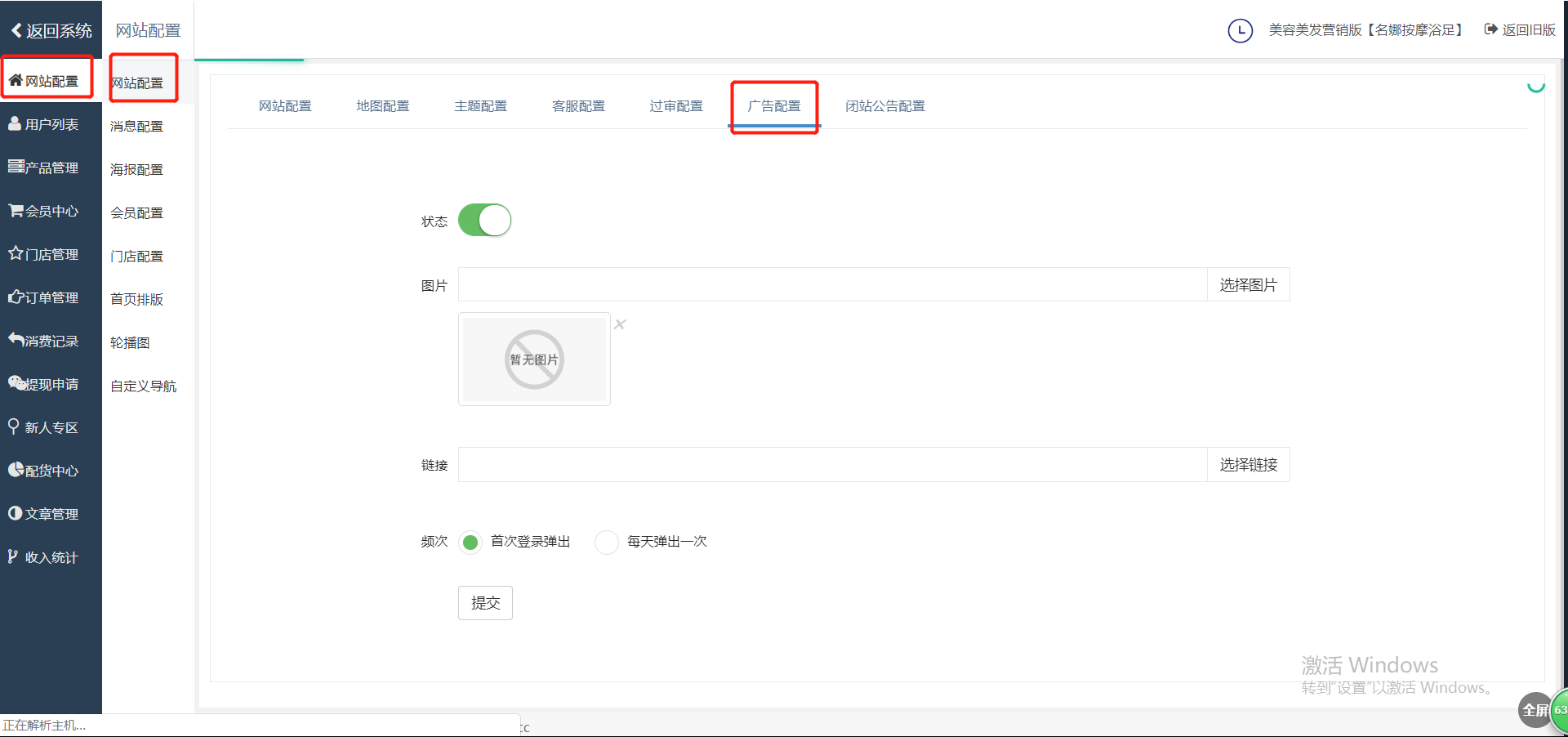1568x737 pixels.
Task: Open 门店配置 in the submenu
Action: tap(137, 256)
